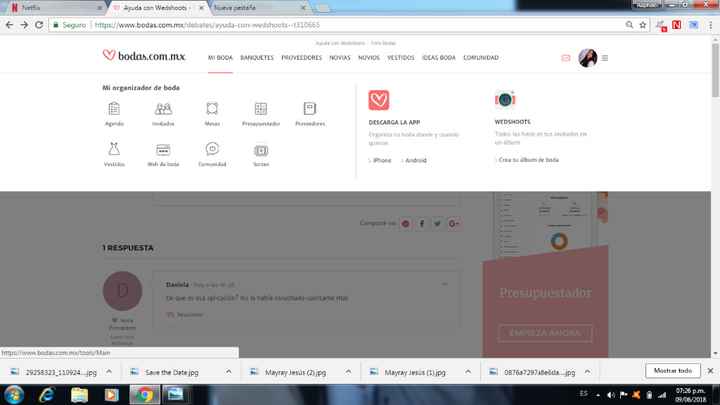This screenshot has height=405, width=720.
Task: Click Crea tu álbum de boda link
Action: tap(529, 160)
